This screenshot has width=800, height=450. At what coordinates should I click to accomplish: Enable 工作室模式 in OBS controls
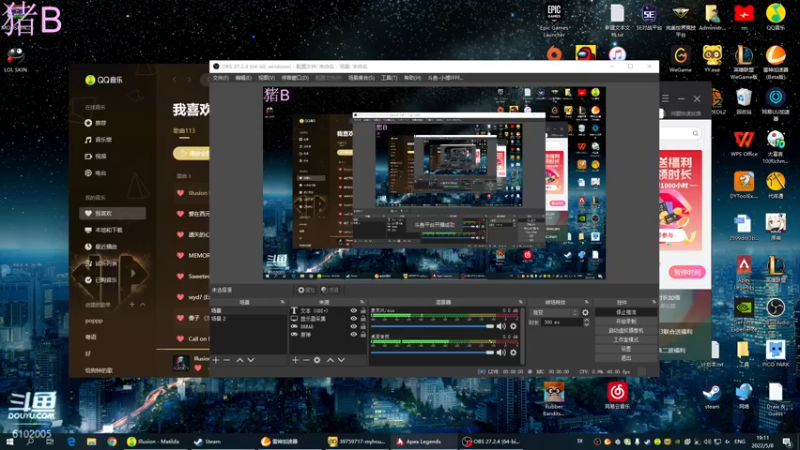(x=626, y=340)
